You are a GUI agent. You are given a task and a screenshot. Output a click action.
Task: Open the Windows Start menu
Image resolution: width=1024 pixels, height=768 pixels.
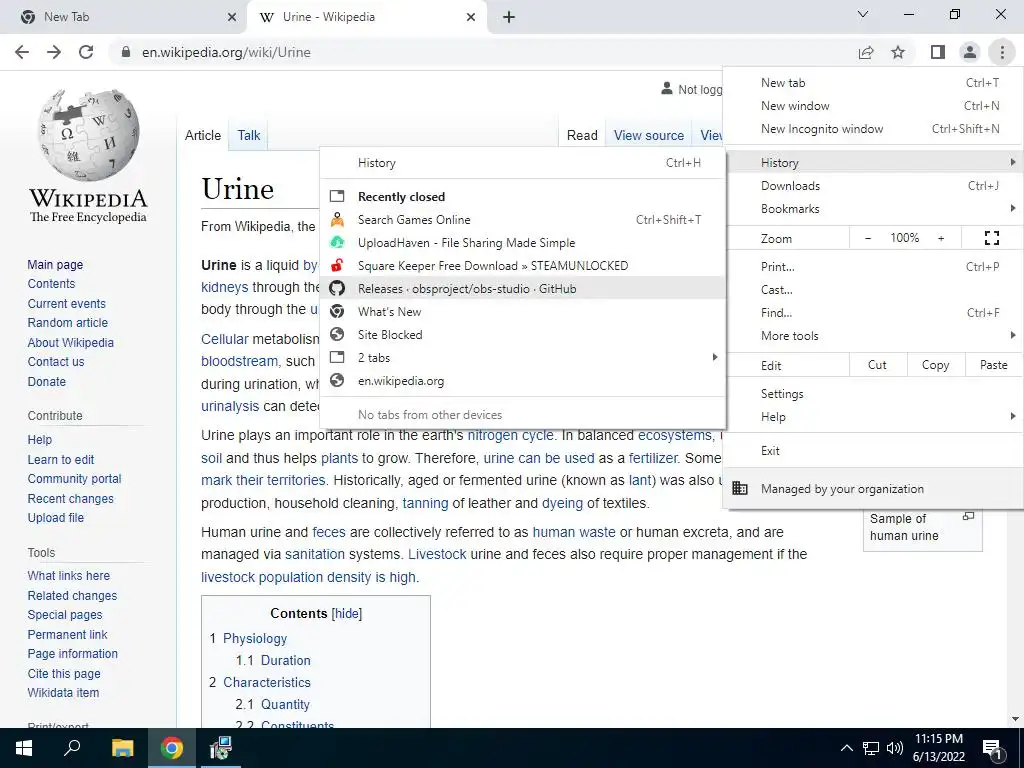23,748
